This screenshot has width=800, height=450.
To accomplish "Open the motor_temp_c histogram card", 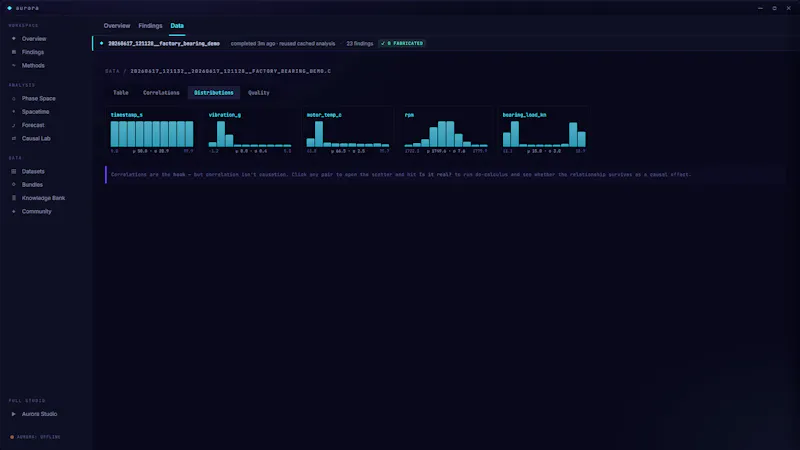I will pos(348,132).
